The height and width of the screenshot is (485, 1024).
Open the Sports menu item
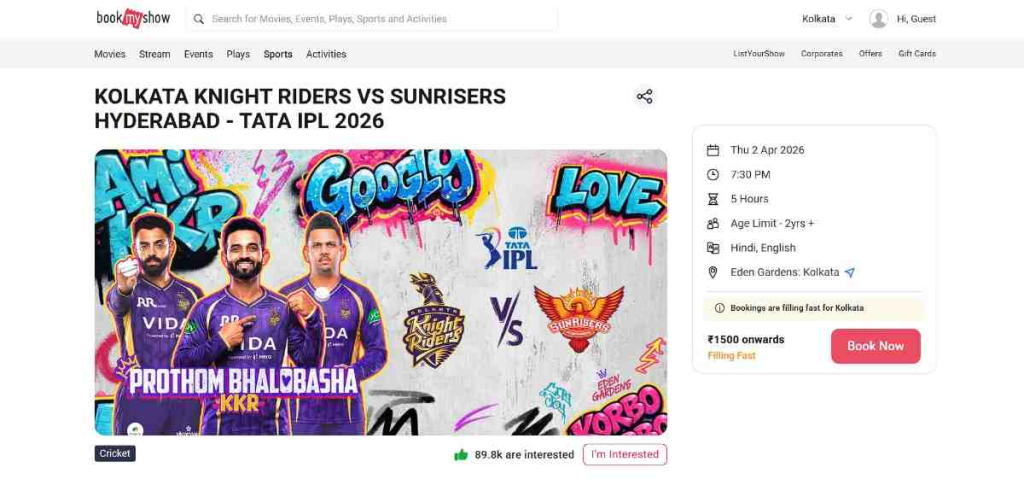(x=278, y=54)
